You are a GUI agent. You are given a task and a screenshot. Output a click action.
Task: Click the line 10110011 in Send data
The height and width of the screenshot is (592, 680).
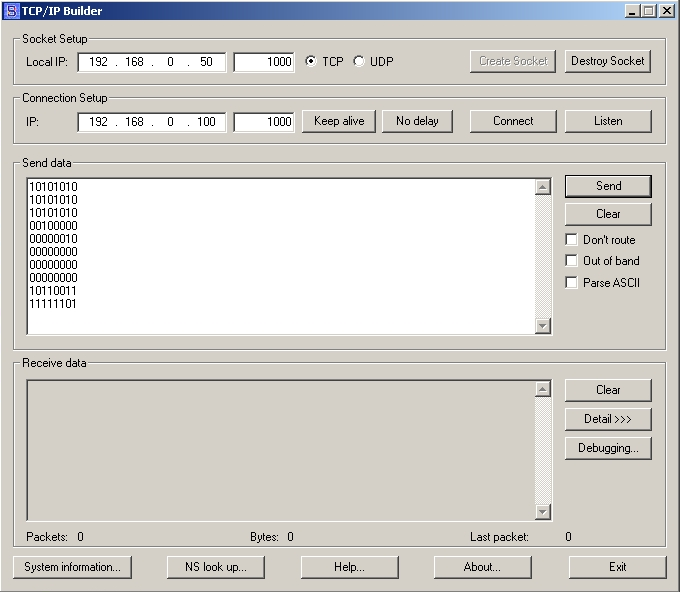53,291
